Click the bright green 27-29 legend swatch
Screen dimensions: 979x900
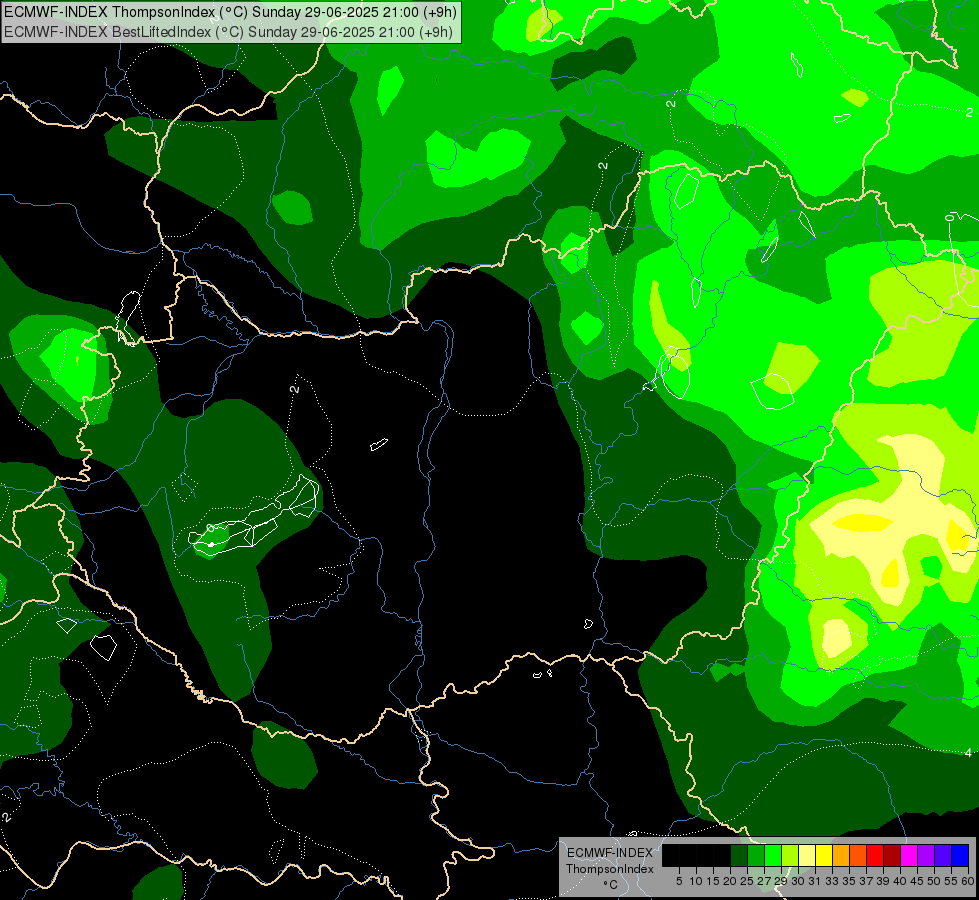[x=773, y=856]
